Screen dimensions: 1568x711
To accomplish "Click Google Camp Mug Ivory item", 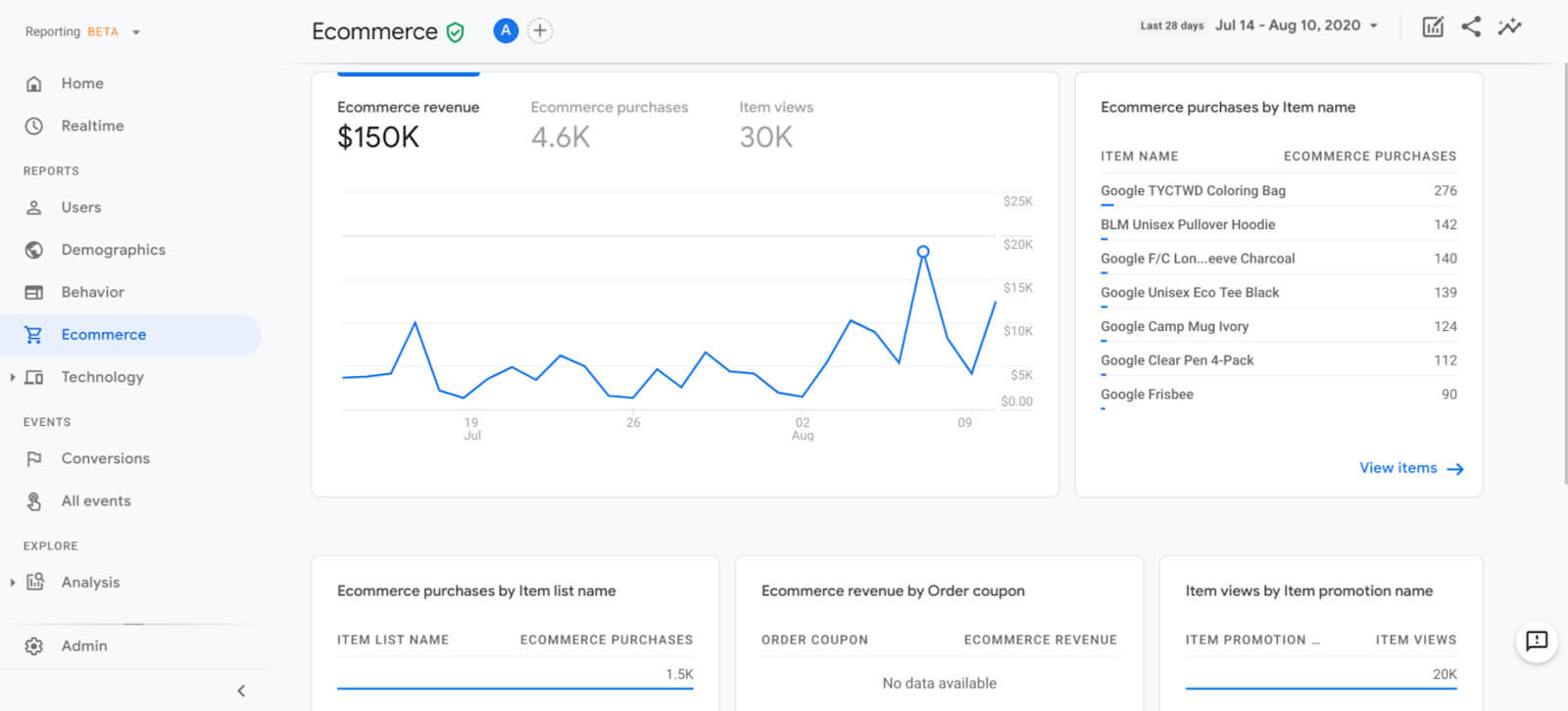I will click(1174, 326).
